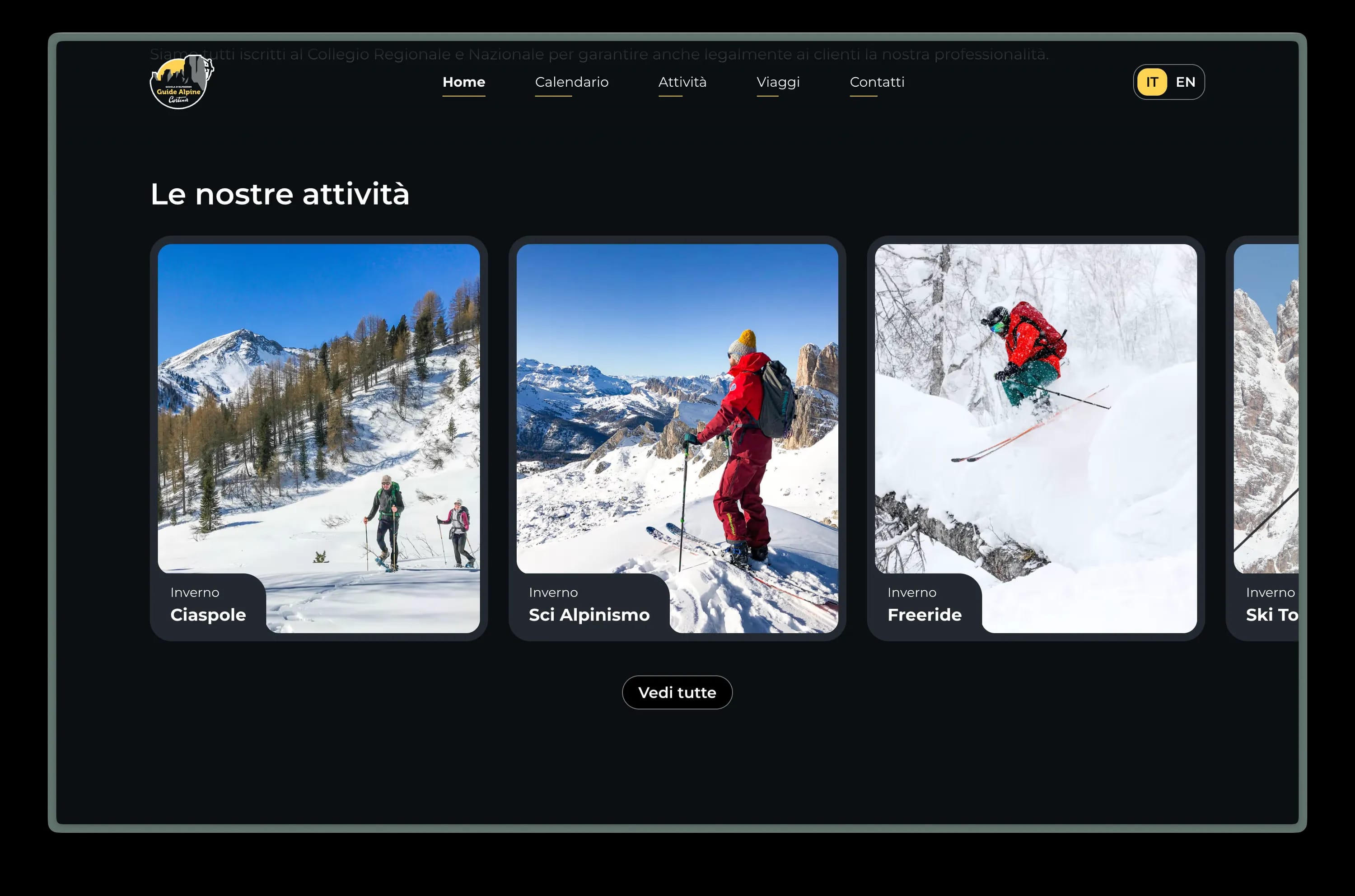Click the Vedi tutte button
Viewport: 1355px width, 896px height.
coord(677,692)
